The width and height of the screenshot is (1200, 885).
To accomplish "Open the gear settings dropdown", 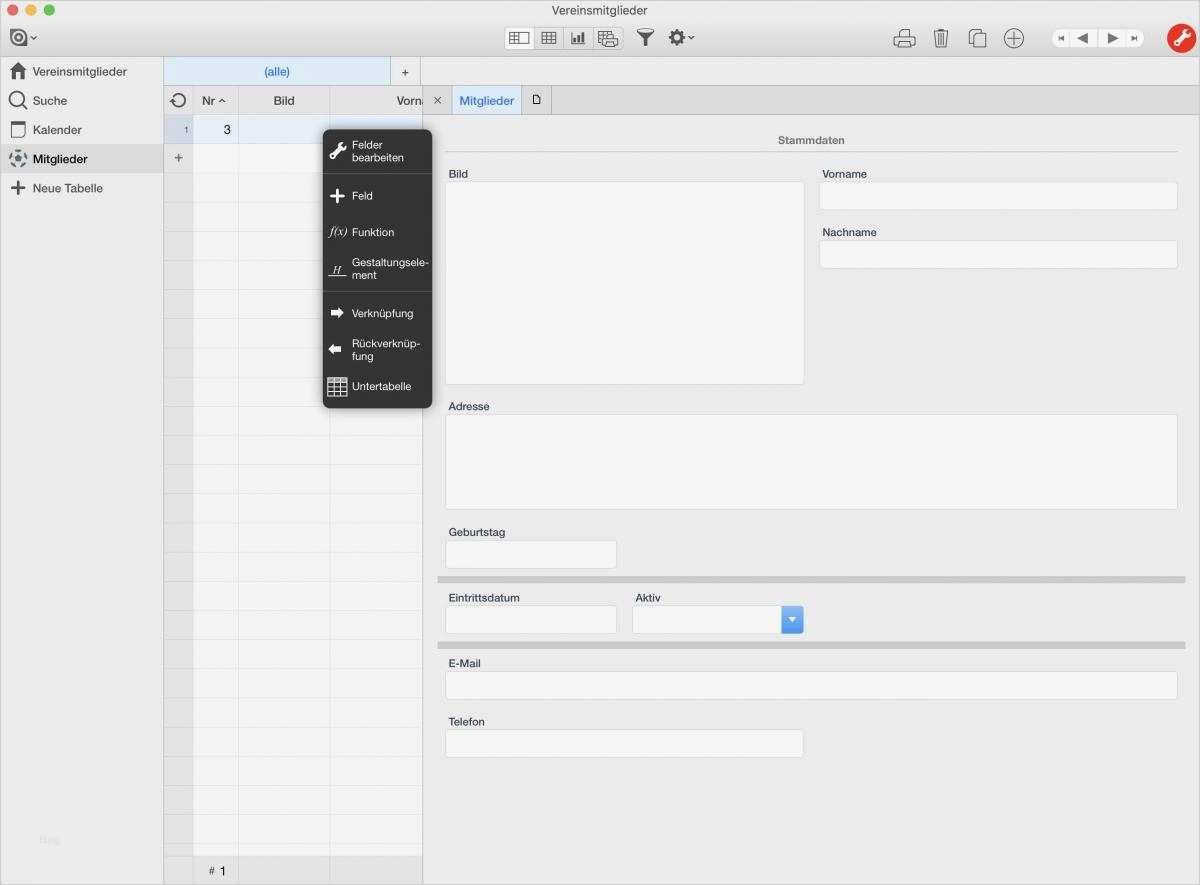I will pos(681,38).
